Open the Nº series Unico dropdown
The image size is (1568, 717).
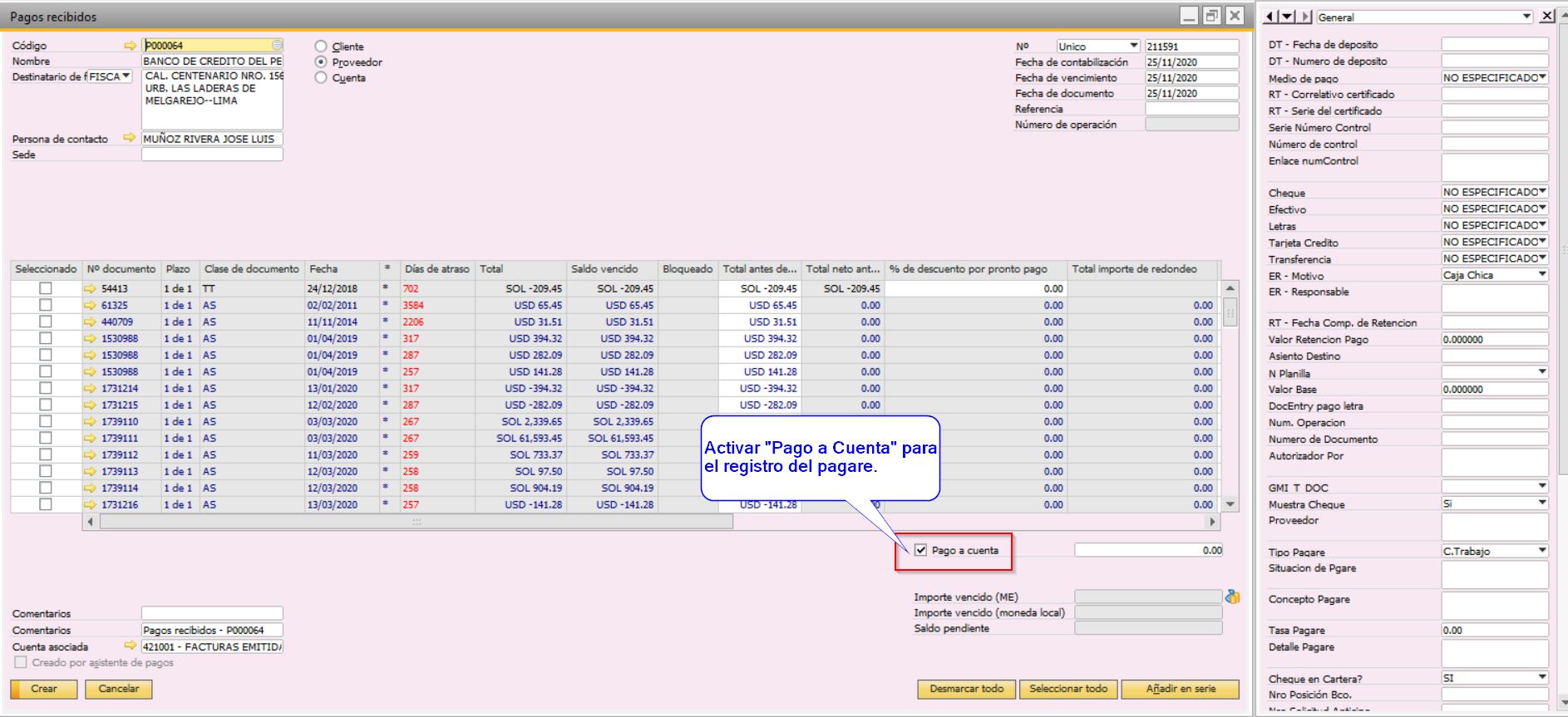1097,47
